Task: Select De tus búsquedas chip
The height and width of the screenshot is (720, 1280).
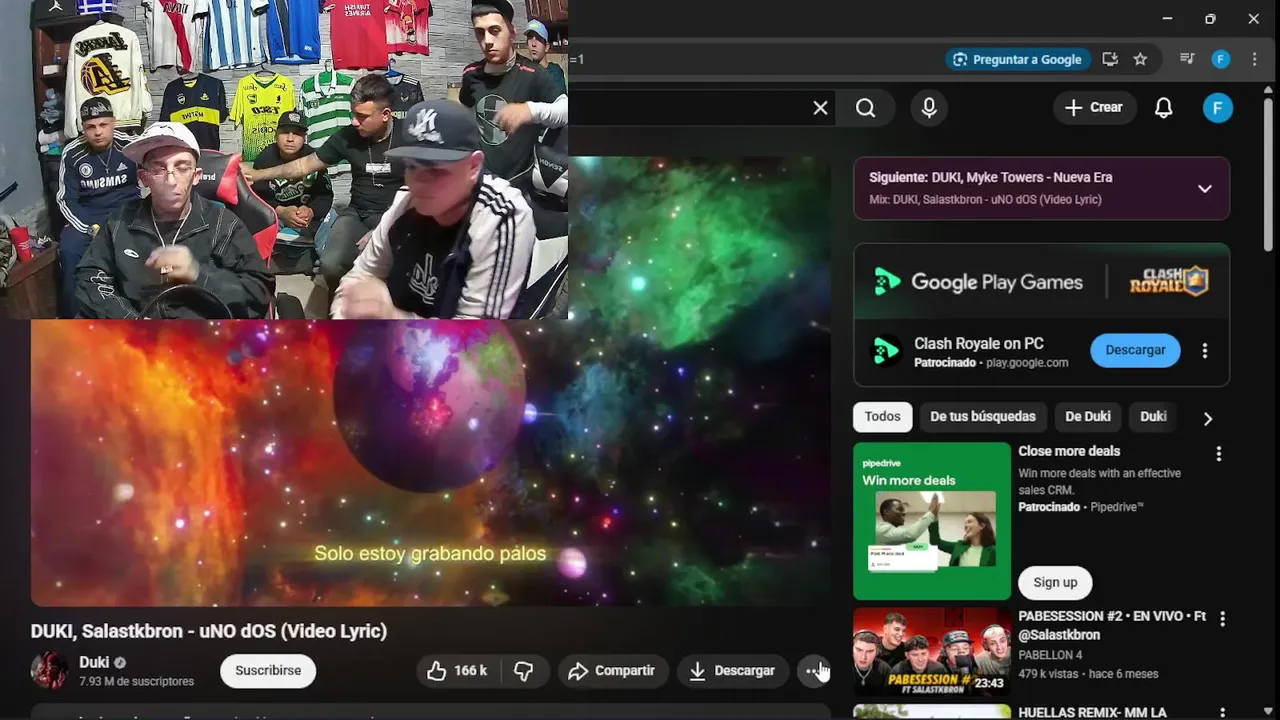Action: tap(982, 417)
